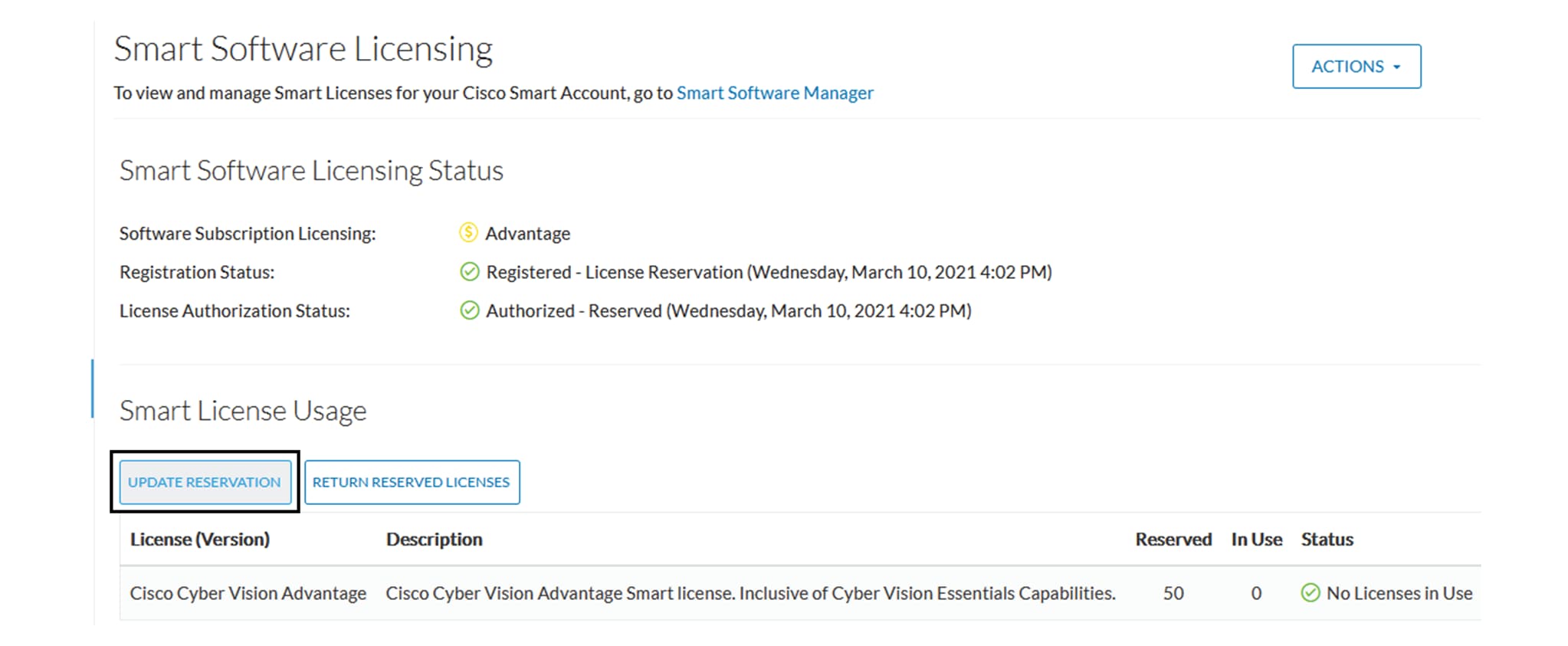Click the Software Subscription Licensing label
This screenshot has width=1568, height=646.
click(248, 234)
